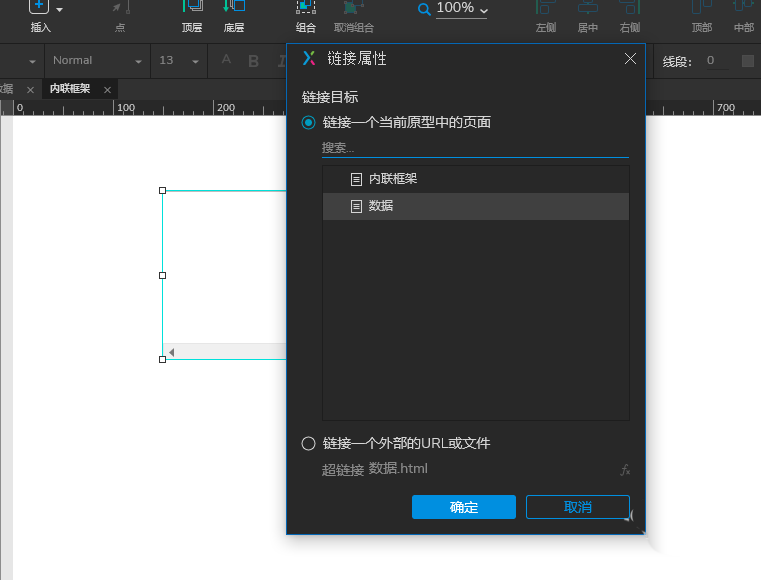The width and height of the screenshot is (761, 580).
Task: Select the 内联框架 page in list
Action: coord(476,179)
